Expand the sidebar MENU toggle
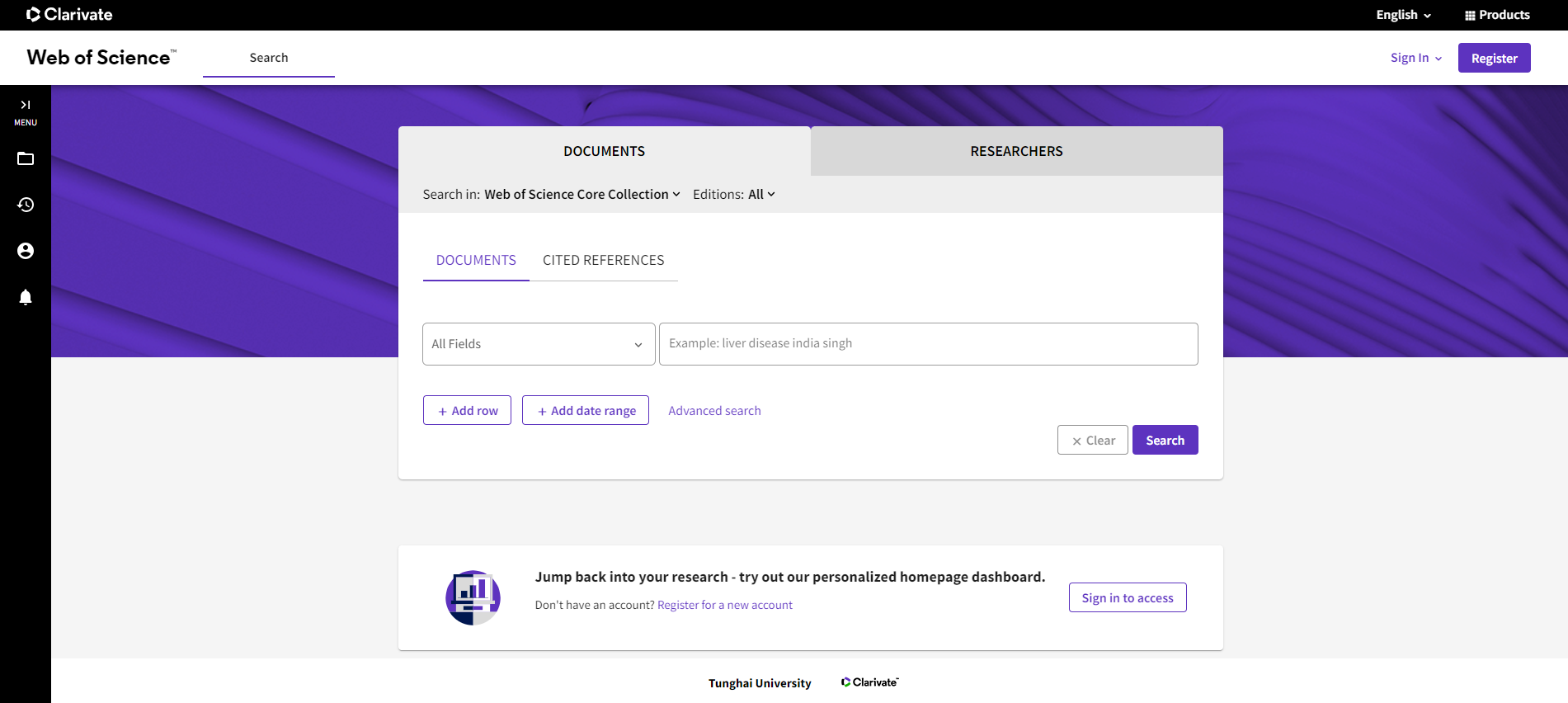1568x703 pixels. click(x=26, y=112)
